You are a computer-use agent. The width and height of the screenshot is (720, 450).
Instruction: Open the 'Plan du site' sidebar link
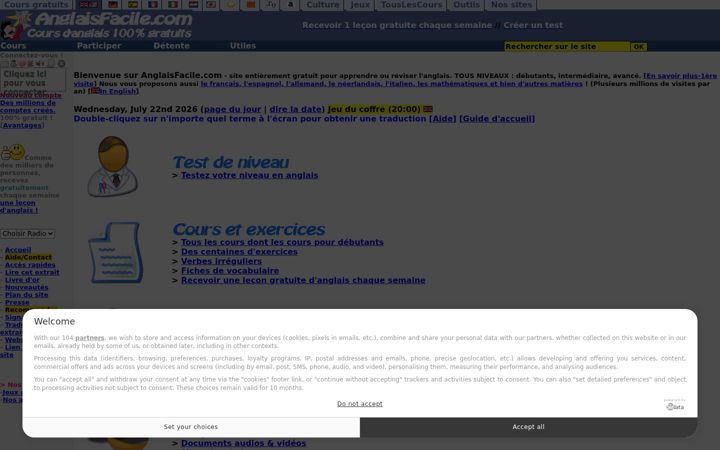[27, 295]
